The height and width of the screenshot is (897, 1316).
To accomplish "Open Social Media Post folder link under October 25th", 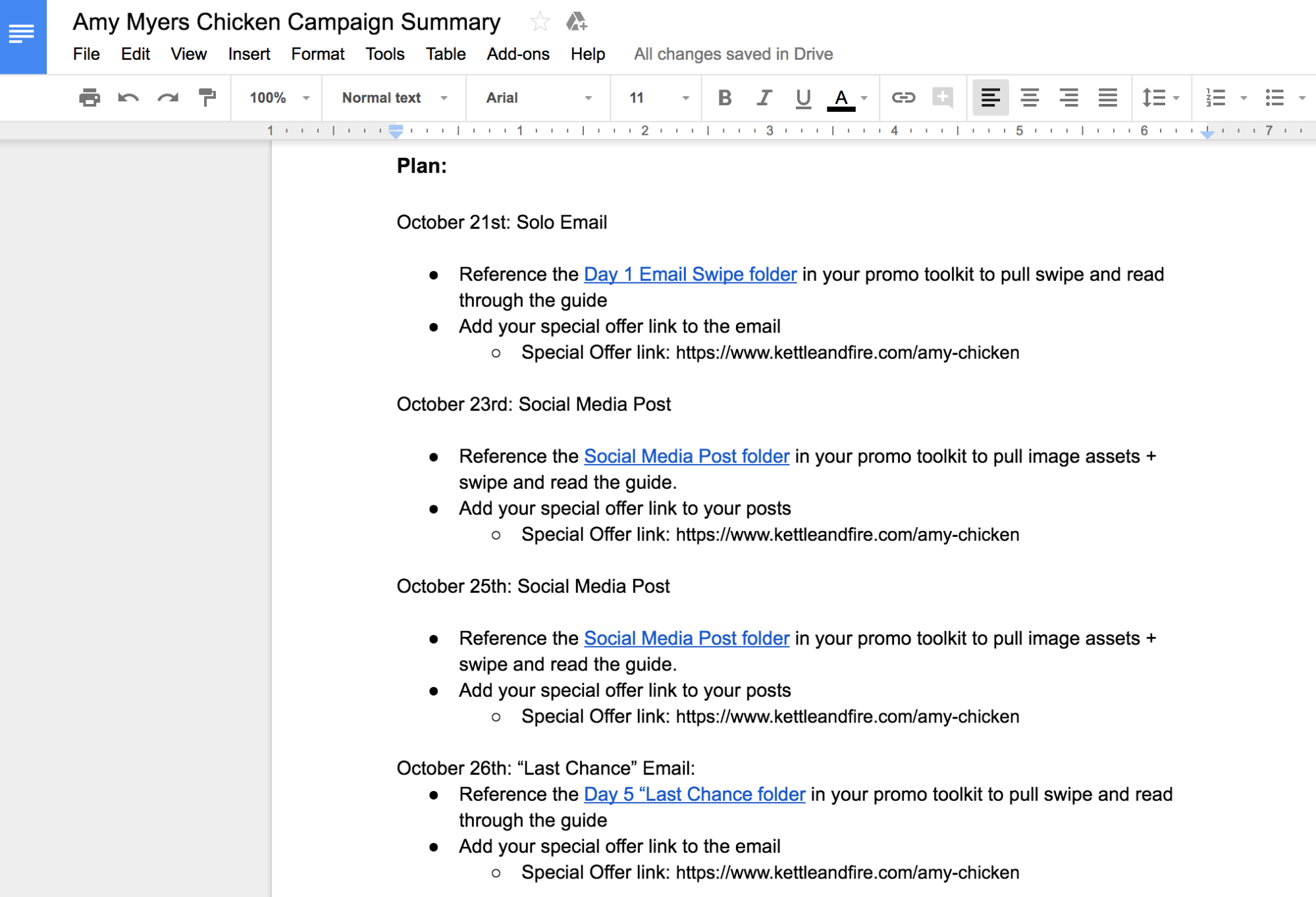I will point(686,638).
